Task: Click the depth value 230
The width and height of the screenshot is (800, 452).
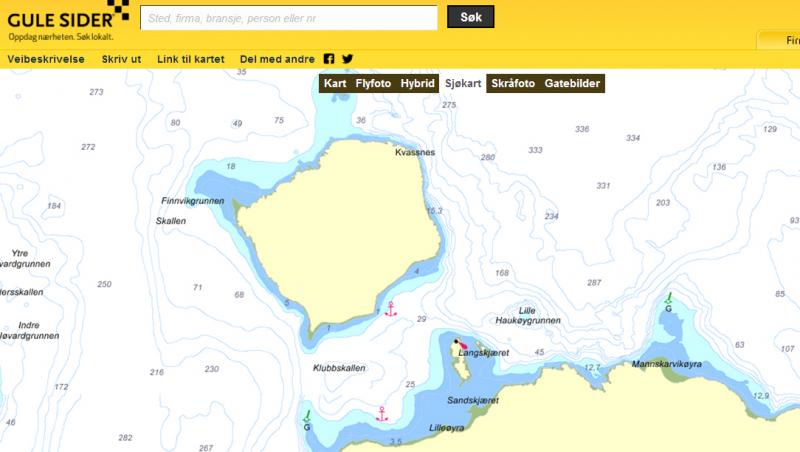Action: tap(212, 369)
